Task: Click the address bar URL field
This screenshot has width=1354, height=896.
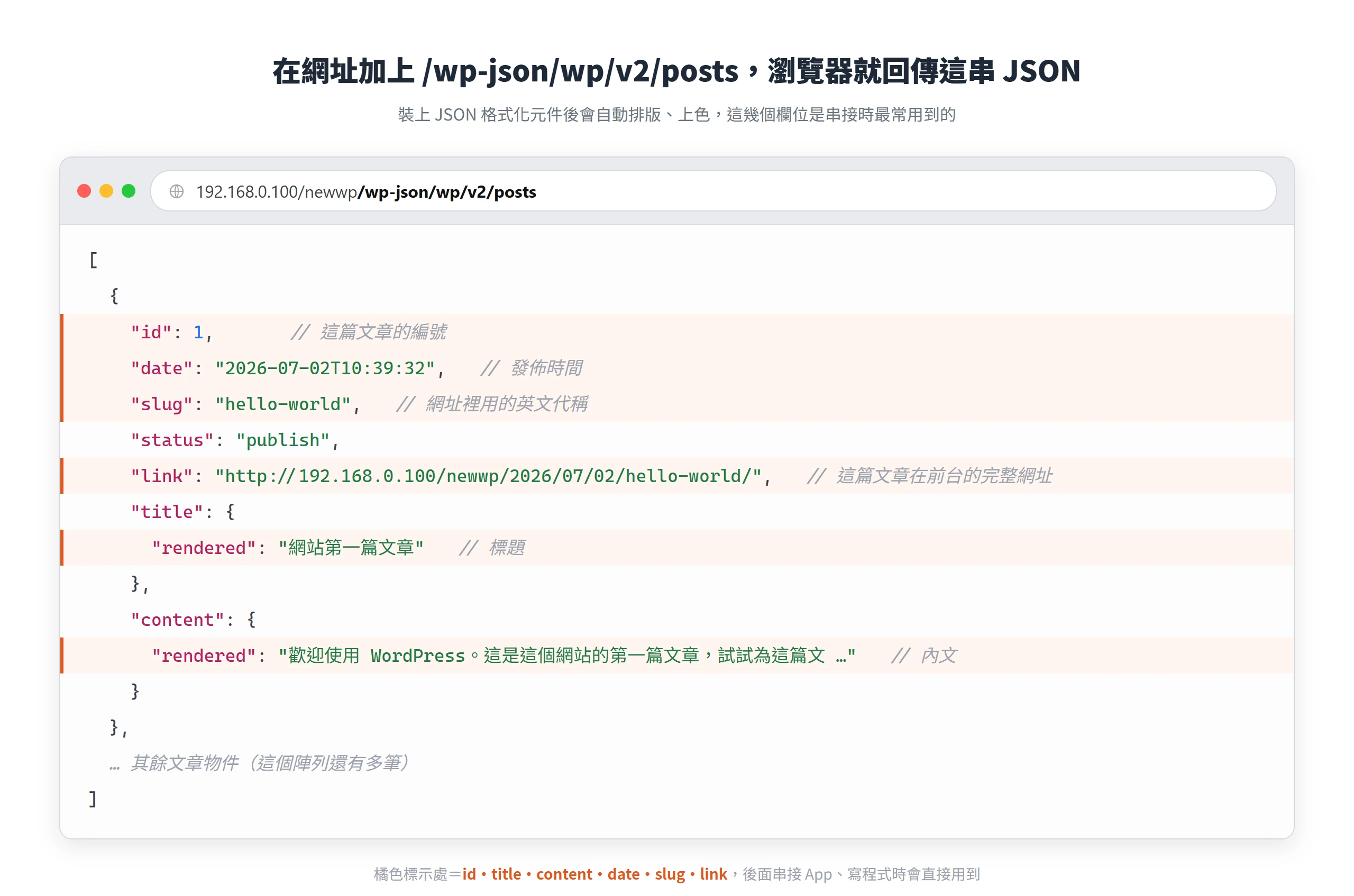Action: point(713,191)
